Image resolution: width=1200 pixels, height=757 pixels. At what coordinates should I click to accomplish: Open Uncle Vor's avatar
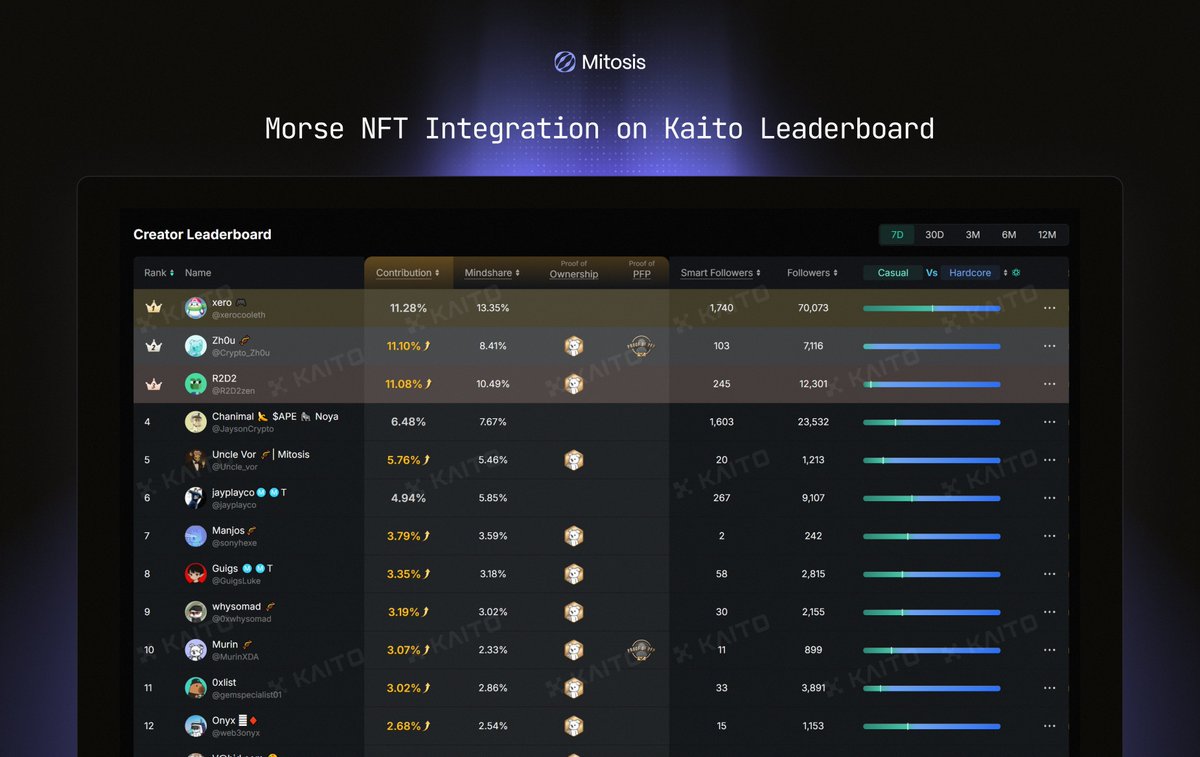pos(196,460)
